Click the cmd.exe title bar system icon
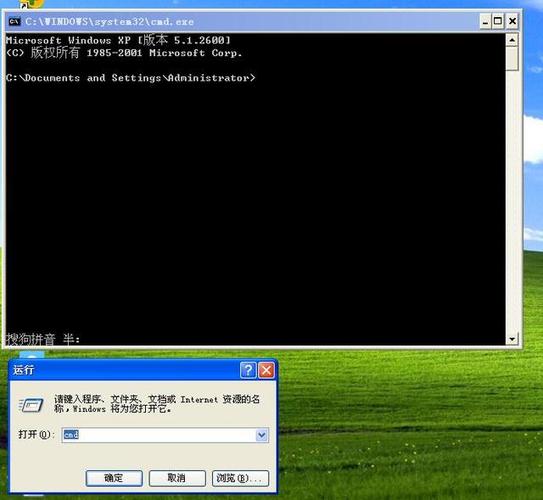The image size is (543, 500). 15,22
